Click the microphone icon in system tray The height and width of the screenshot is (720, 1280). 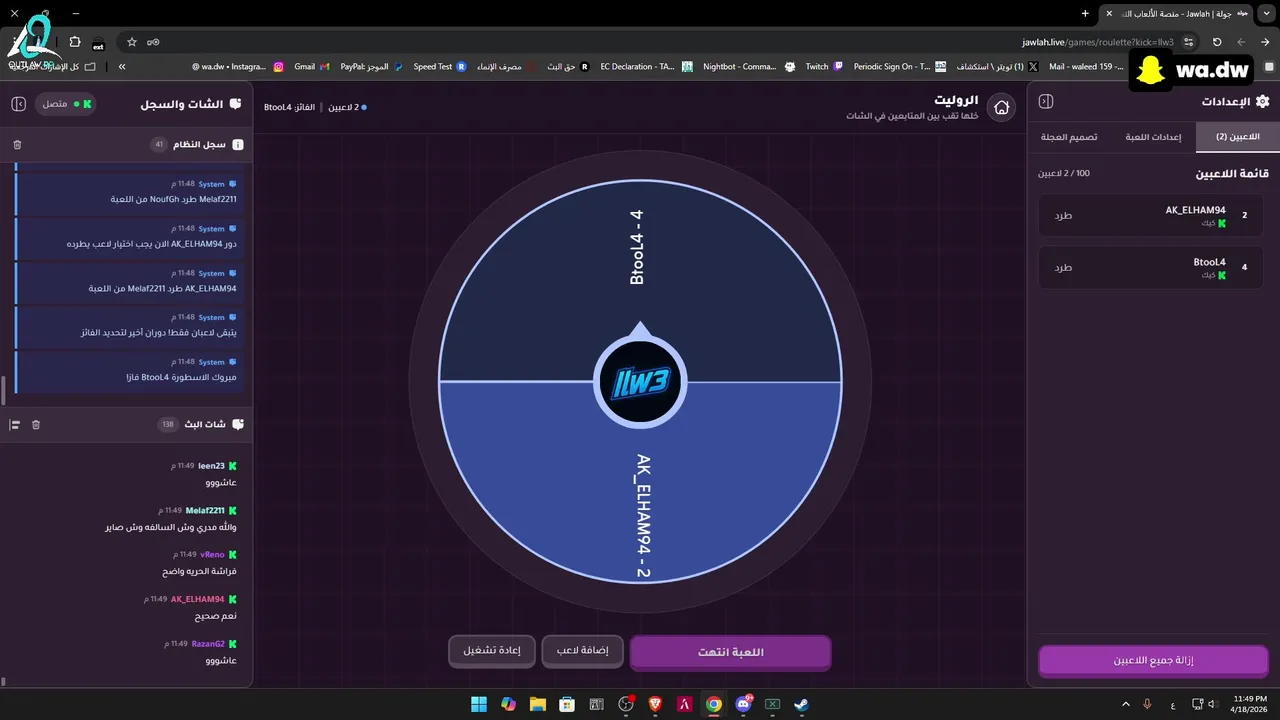coord(1147,704)
